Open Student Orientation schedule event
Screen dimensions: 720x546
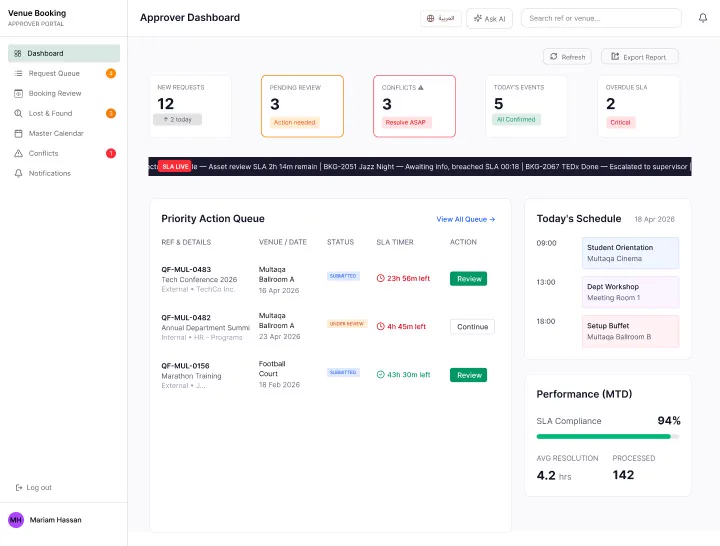click(x=630, y=253)
